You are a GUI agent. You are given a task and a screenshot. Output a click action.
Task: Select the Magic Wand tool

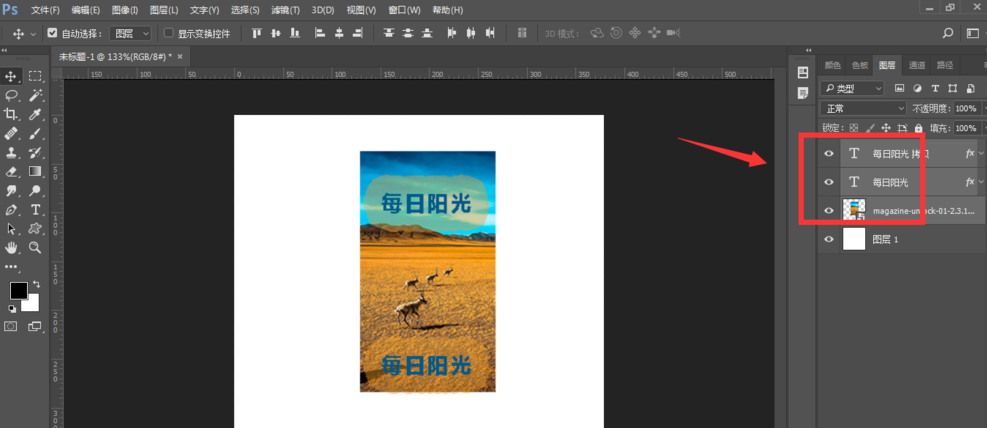click(x=35, y=96)
